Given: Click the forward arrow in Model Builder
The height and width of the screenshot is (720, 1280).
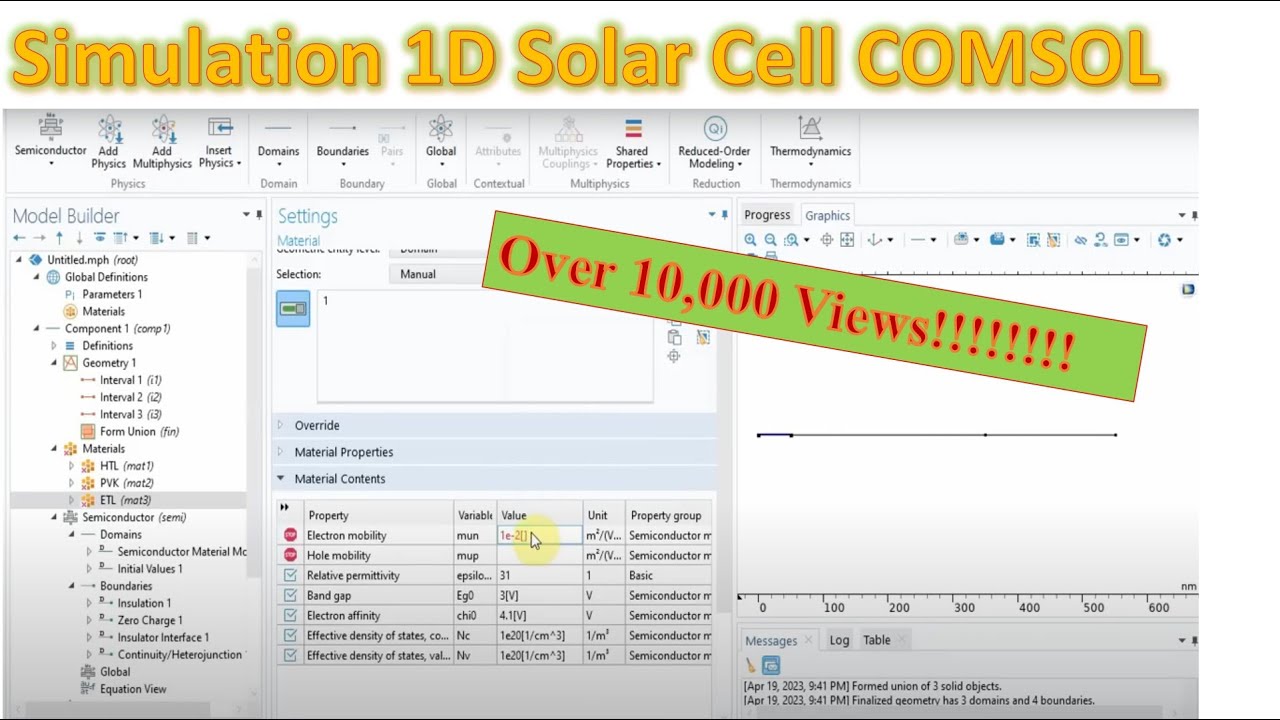Looking at the screenshot, I should (x=39, y=238).
